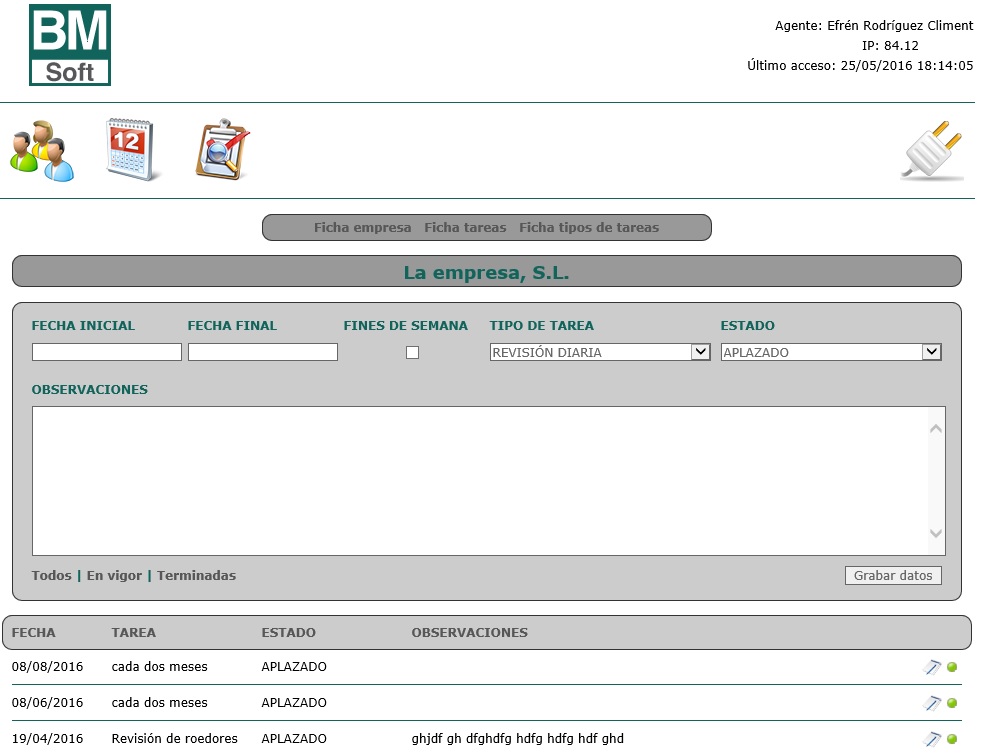The height and width of the screenshot is (756, 990).
Task: Open the Ficha tareas tab
Action: (465, 228)
